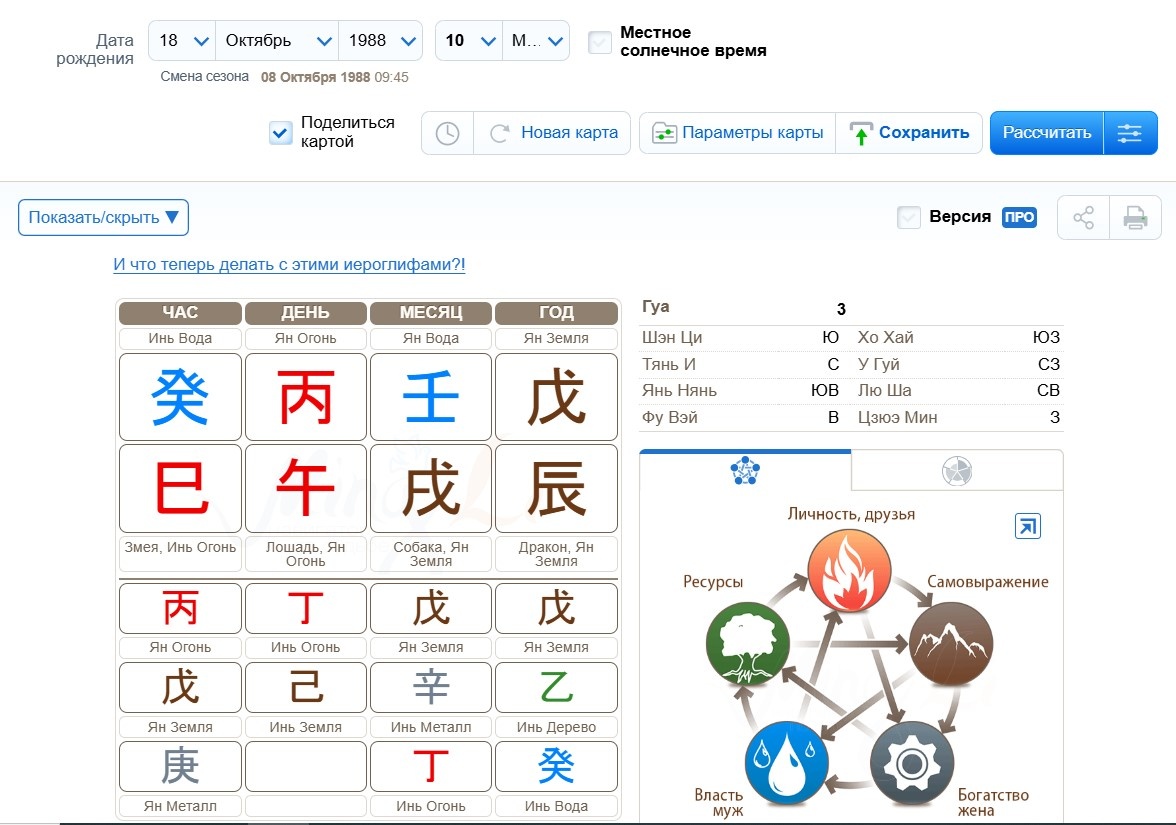Select the Earth mountain element circle
Viewport: 1176px width, 825px height.
point(951,644)
